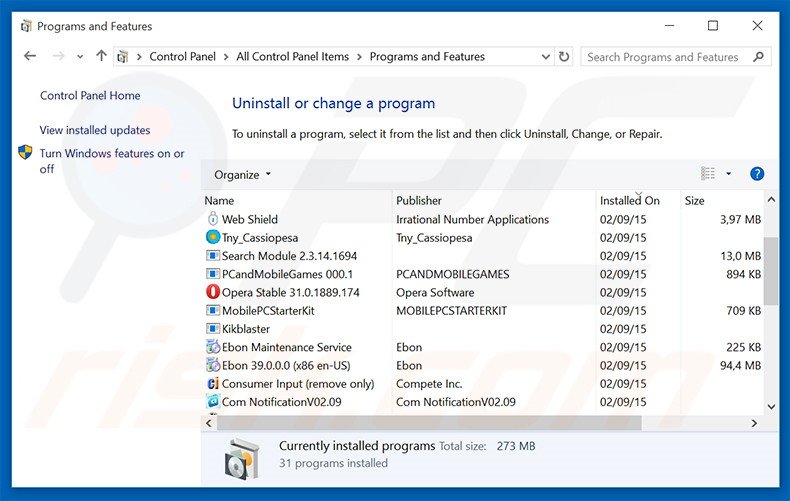Open the Control Panel breadcrumb
Viewport: 790px width, 501px height.
(182, 56)
